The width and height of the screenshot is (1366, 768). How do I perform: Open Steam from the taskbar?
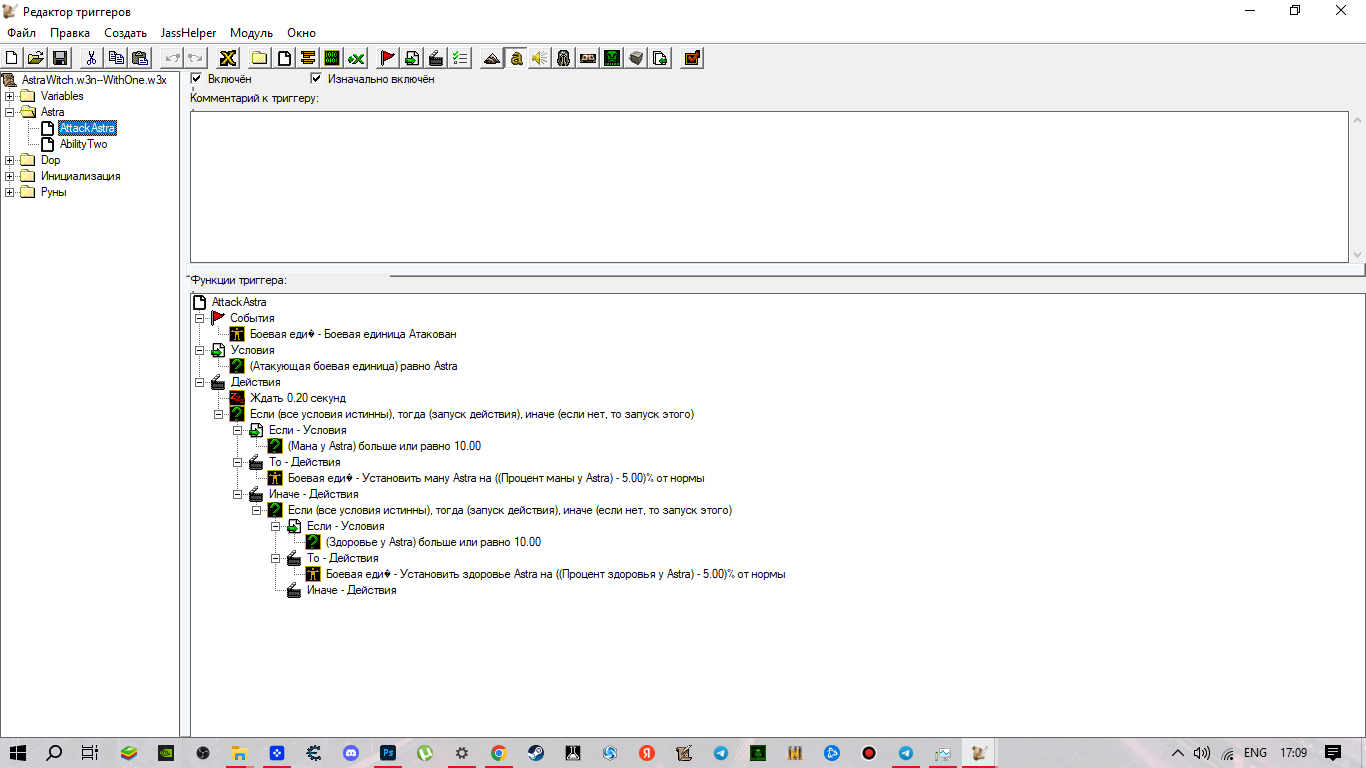(536, 753)
